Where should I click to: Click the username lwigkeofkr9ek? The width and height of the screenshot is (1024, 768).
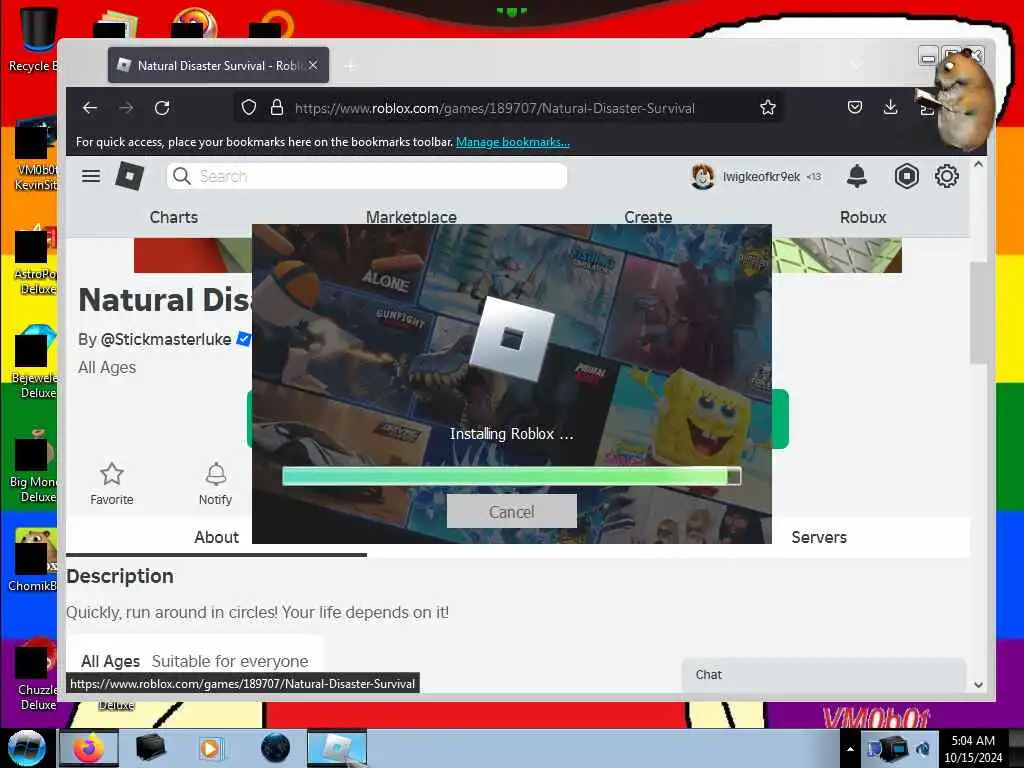761,176
